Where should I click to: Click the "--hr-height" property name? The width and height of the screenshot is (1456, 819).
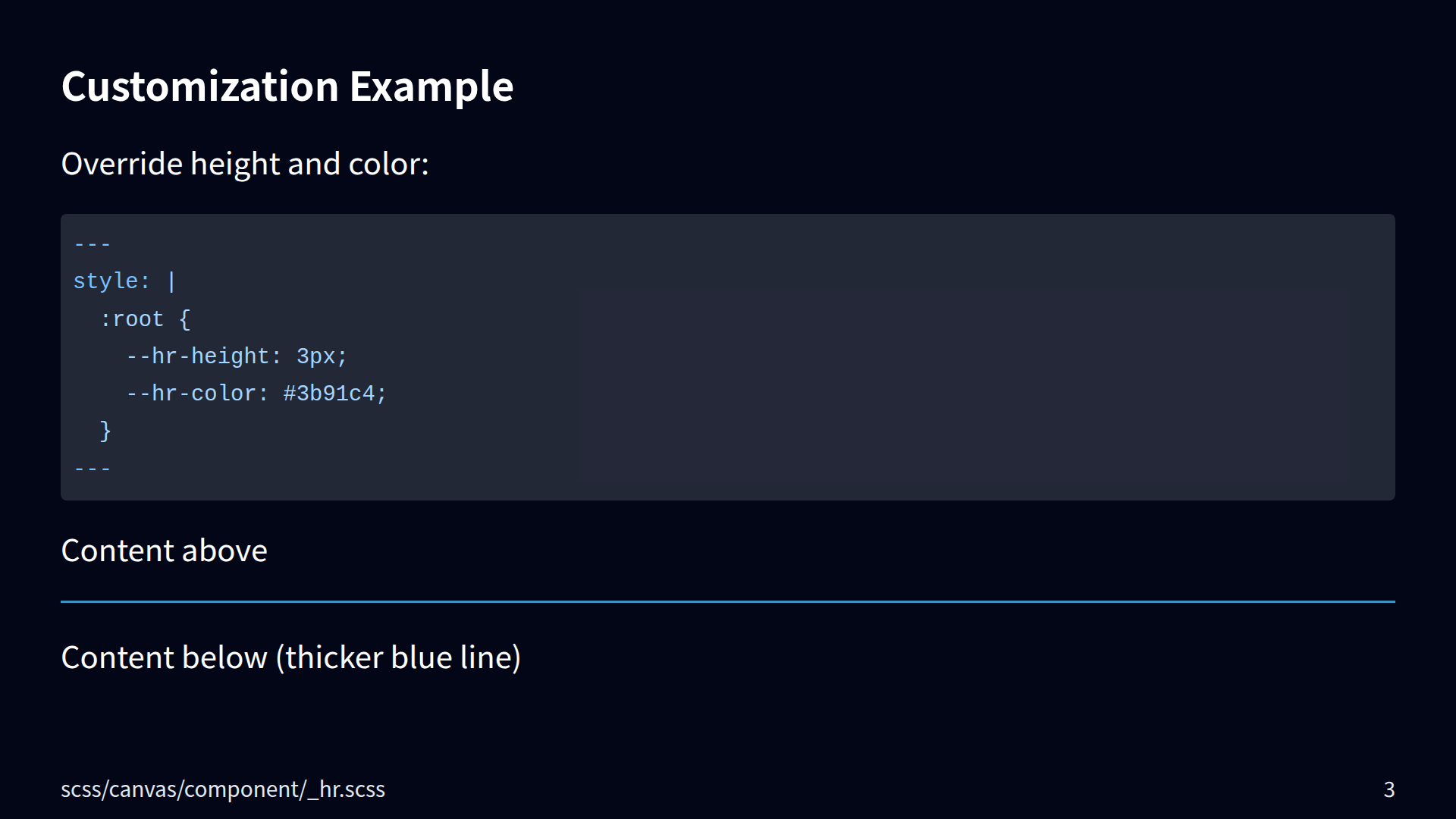[x=197, y=356]
